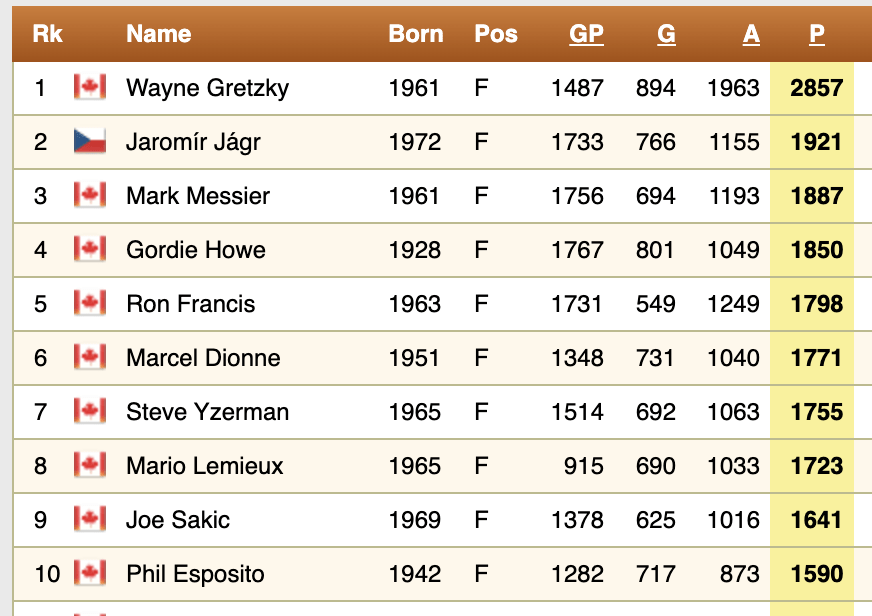Screen dimensions: 872x616
Task: Click the Czech flag beside Jaromír Jágr
Action: (x=90, y=142)
